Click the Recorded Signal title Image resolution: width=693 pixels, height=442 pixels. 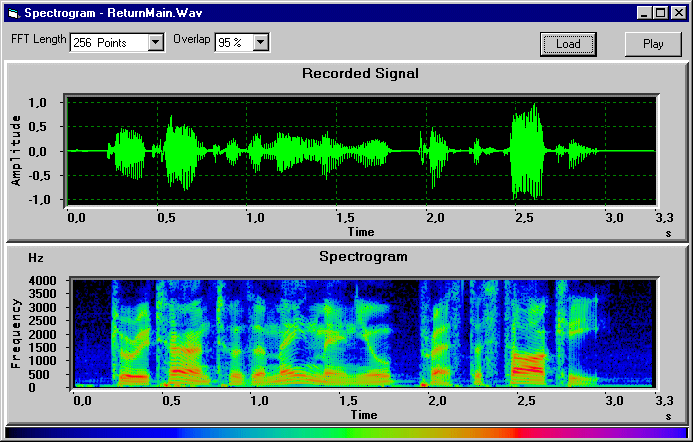pyautogui.click(x=360, y=73)
